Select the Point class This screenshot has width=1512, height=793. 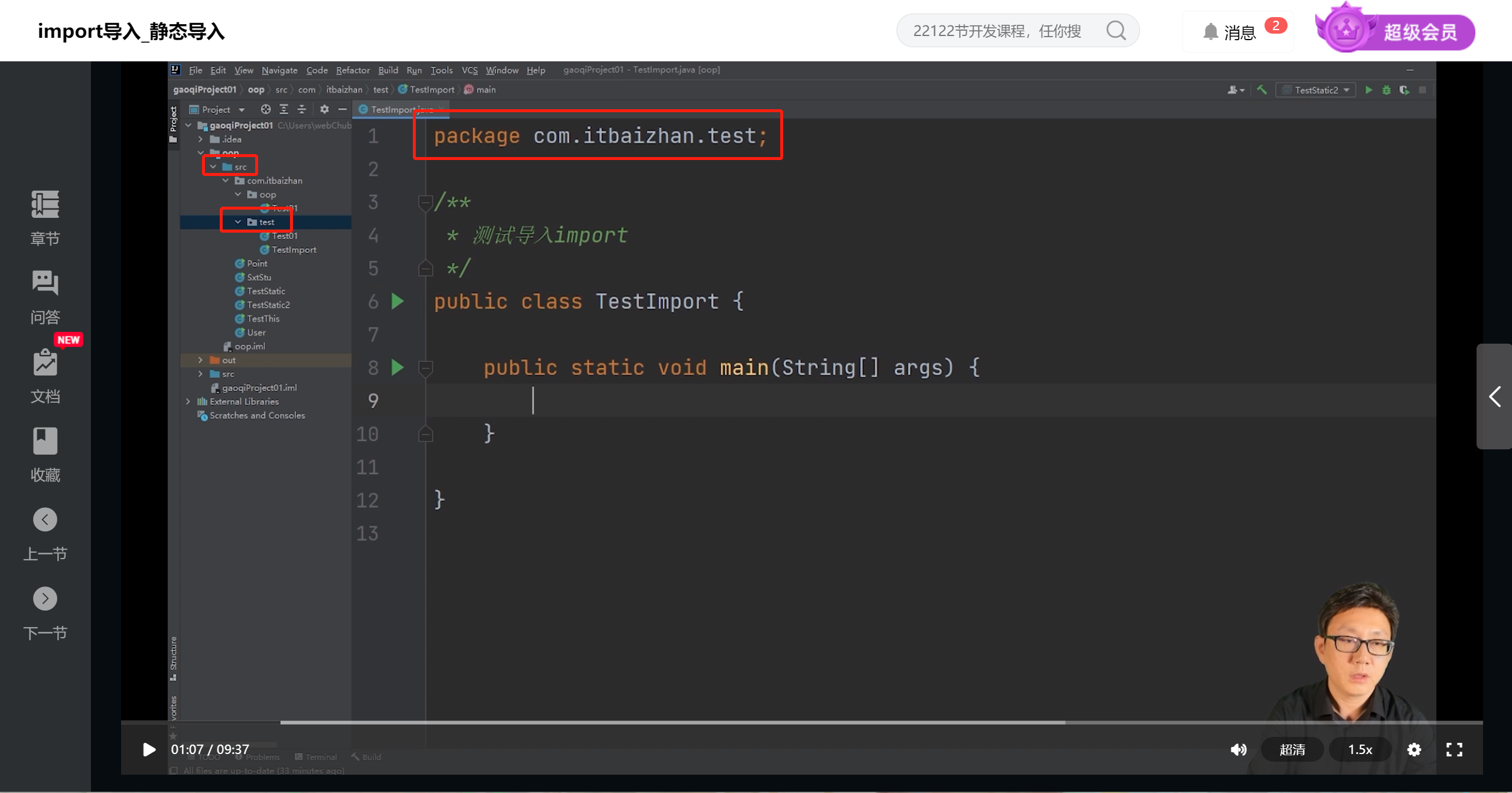pyautogui.click(x=252, y=263)
